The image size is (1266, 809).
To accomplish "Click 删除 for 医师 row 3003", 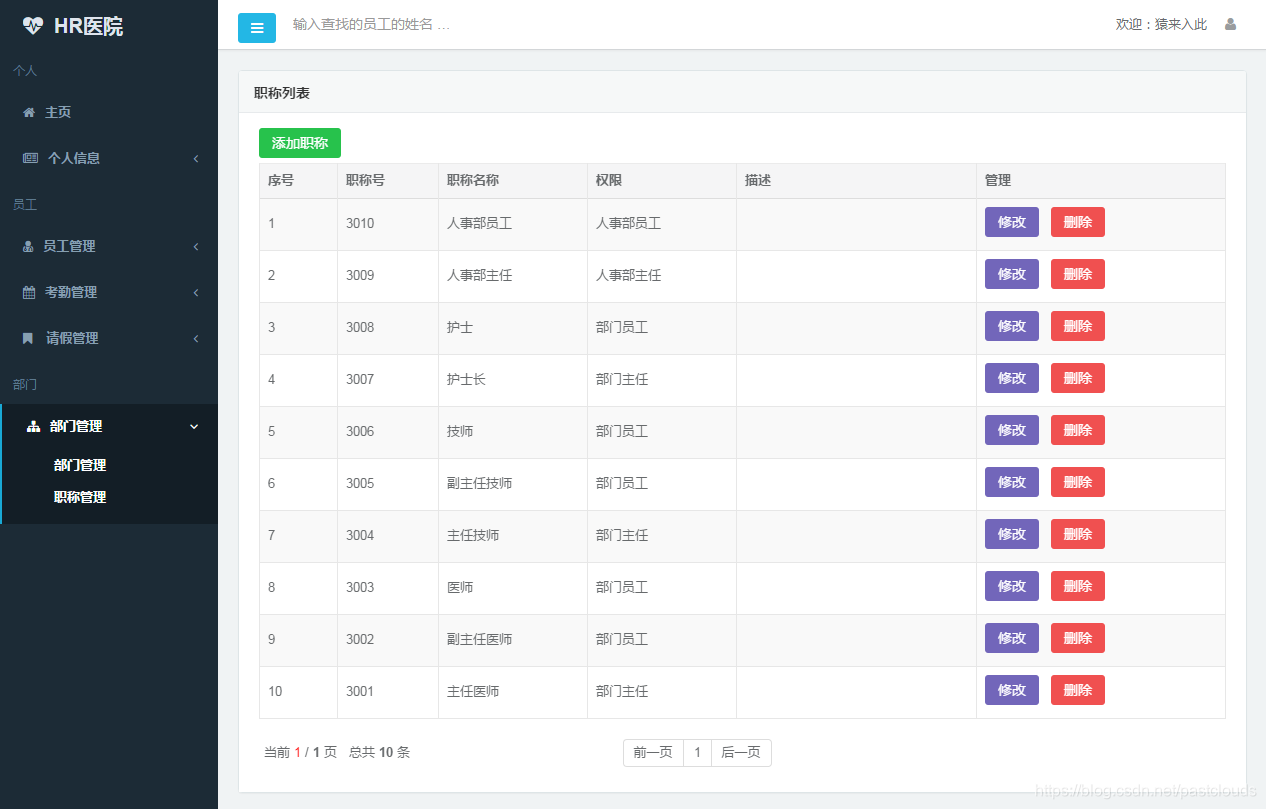I will pos(1078,586).
